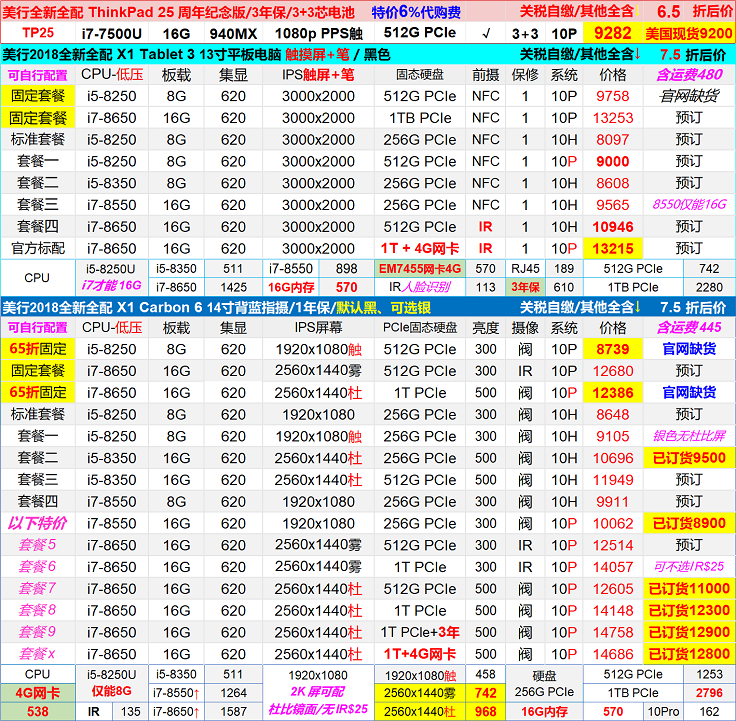The width and height of the screenshot is (736, 721).
Task: Select the "已订货12300" status cell
Action: click(689, 610)
